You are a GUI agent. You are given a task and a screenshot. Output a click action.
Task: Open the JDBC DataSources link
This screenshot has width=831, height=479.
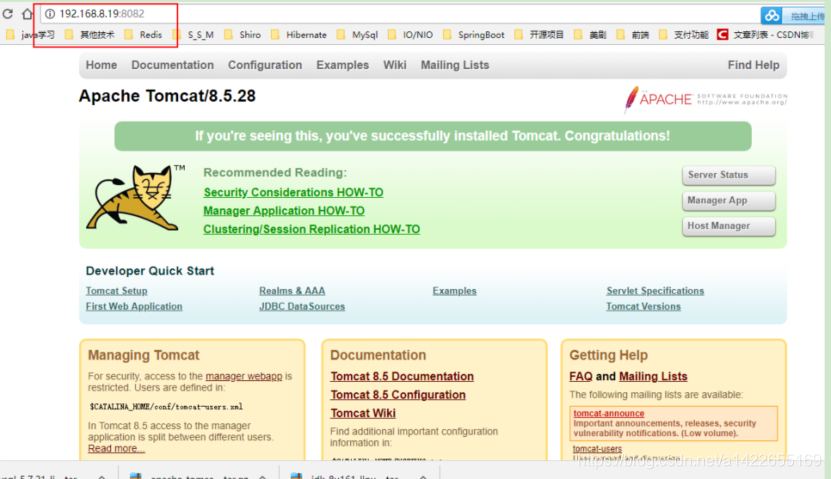(302, 306)
